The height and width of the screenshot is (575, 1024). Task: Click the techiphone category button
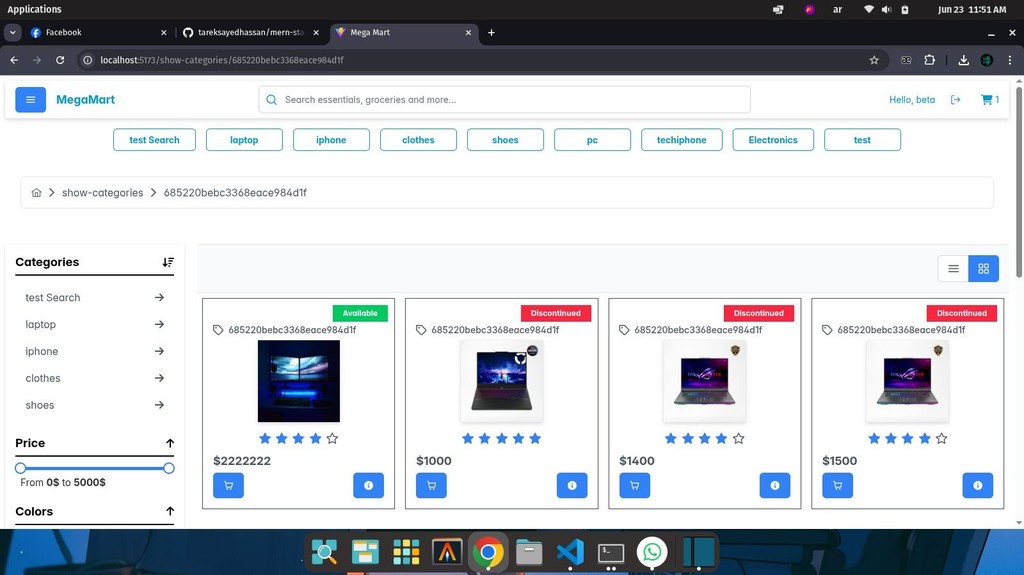[x=681, y=140]
